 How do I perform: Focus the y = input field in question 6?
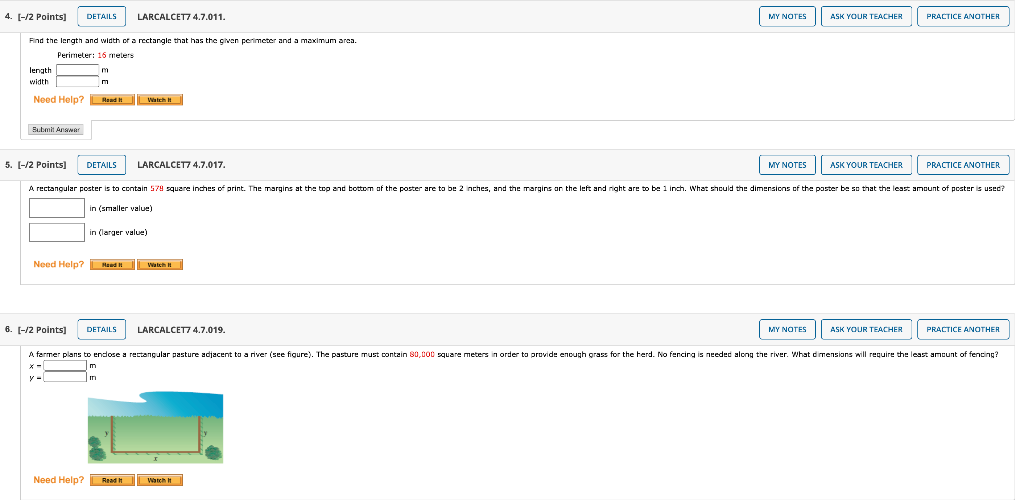65,377
